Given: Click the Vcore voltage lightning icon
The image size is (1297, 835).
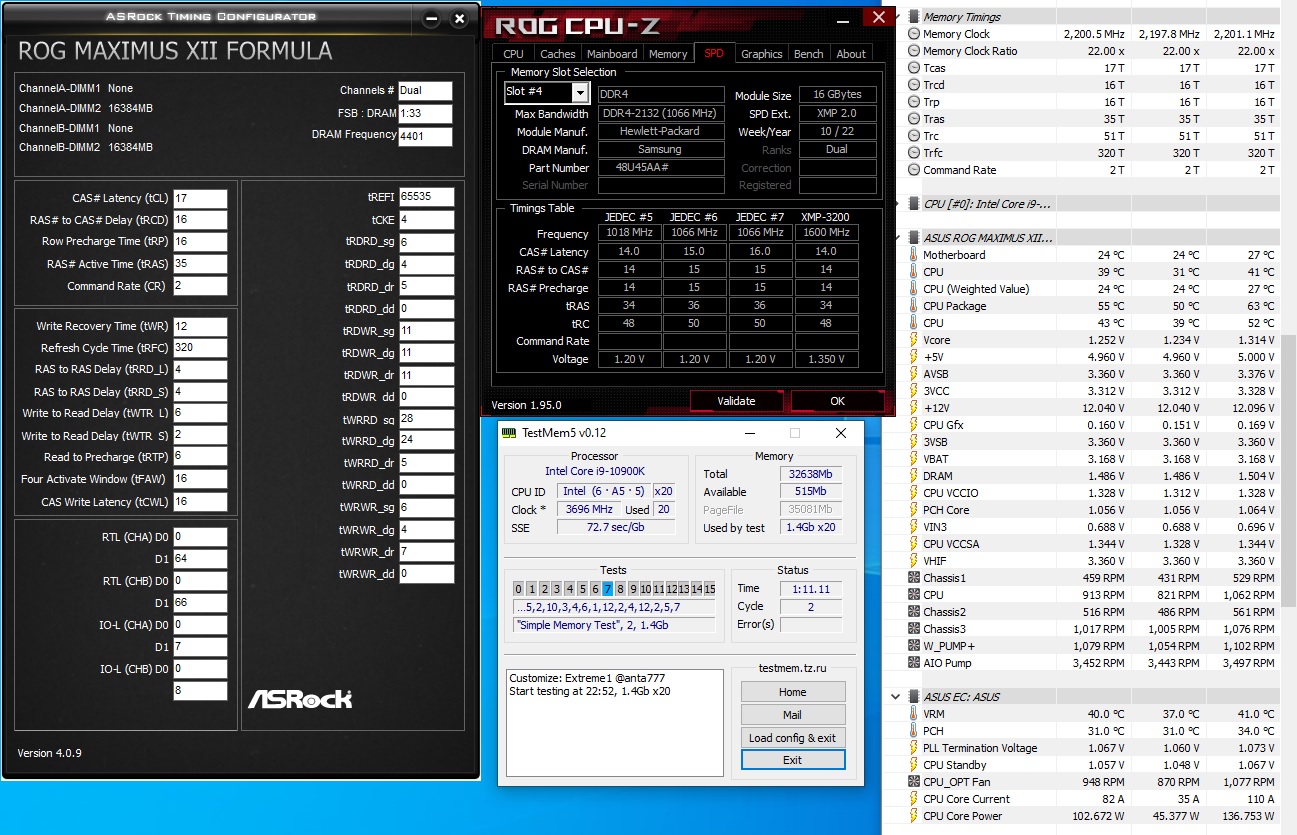Looking at the screenshot, I should (x=914, y=340).
